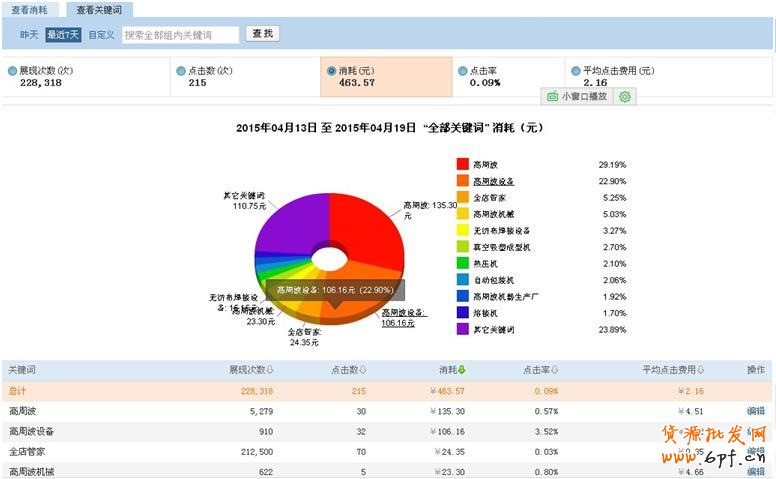Click the 高周波机械 legend swatch

pos(463,214)
